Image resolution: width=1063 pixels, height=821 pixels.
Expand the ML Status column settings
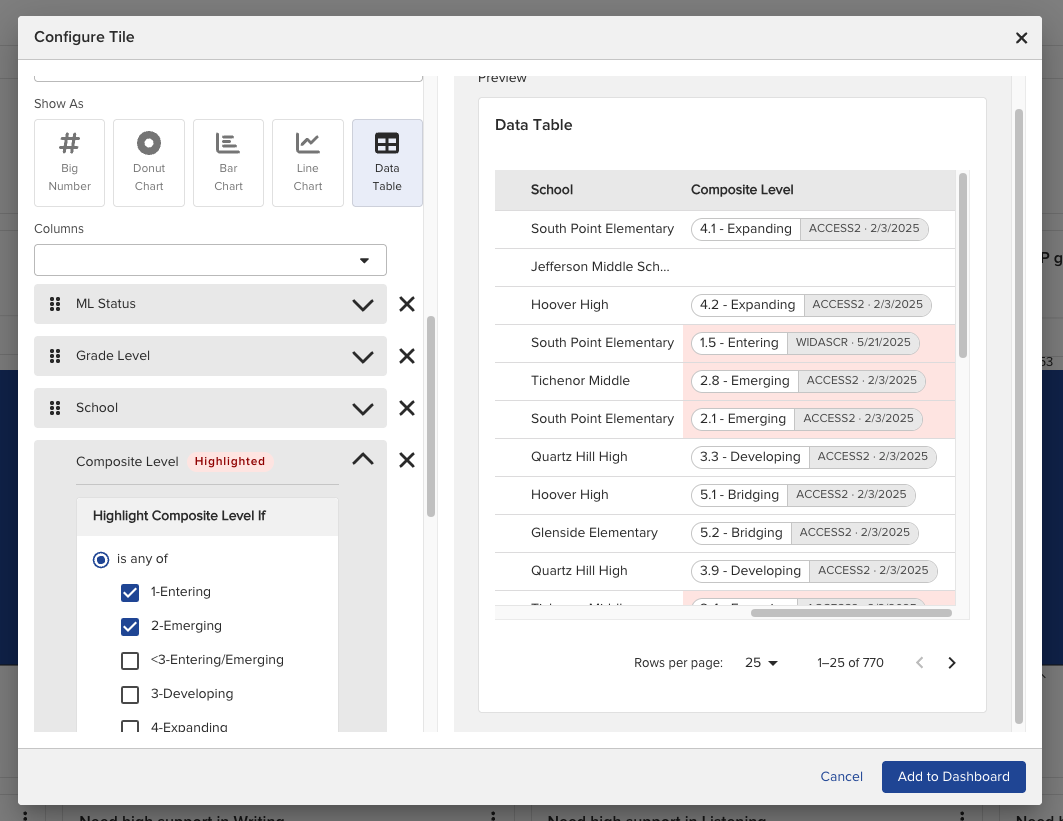(363, 304)
